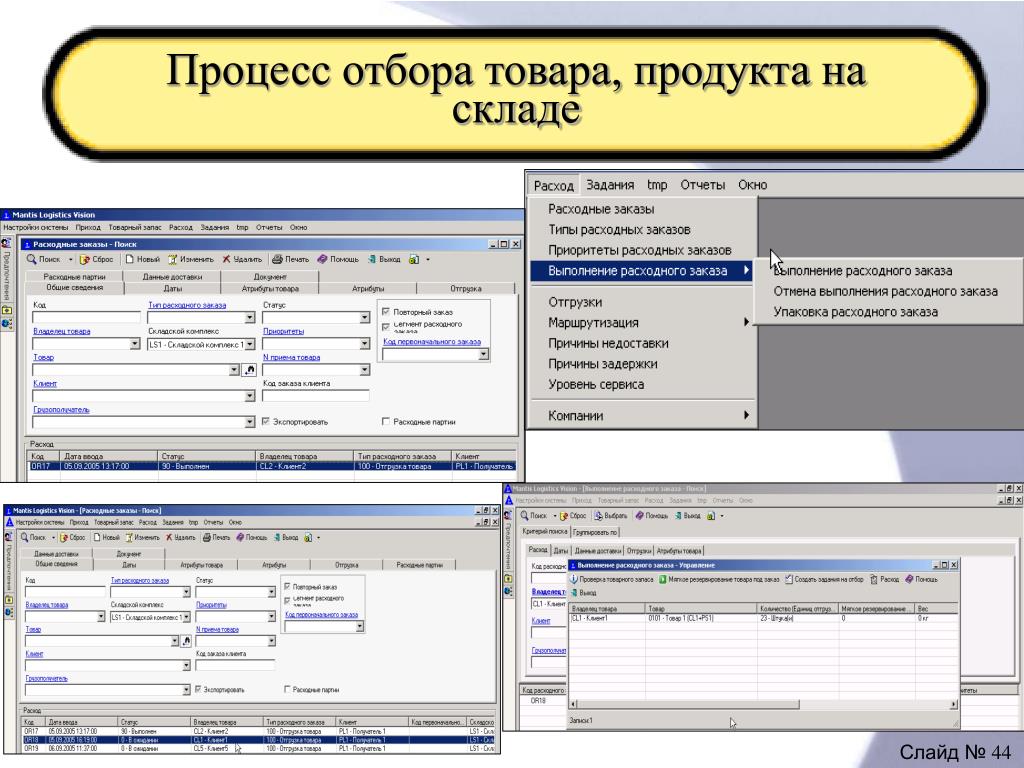This screenshot has width=1024, height=768.
Task: Open Код первоначального заказа dropdown in lower window
Action: click(359, 626)
